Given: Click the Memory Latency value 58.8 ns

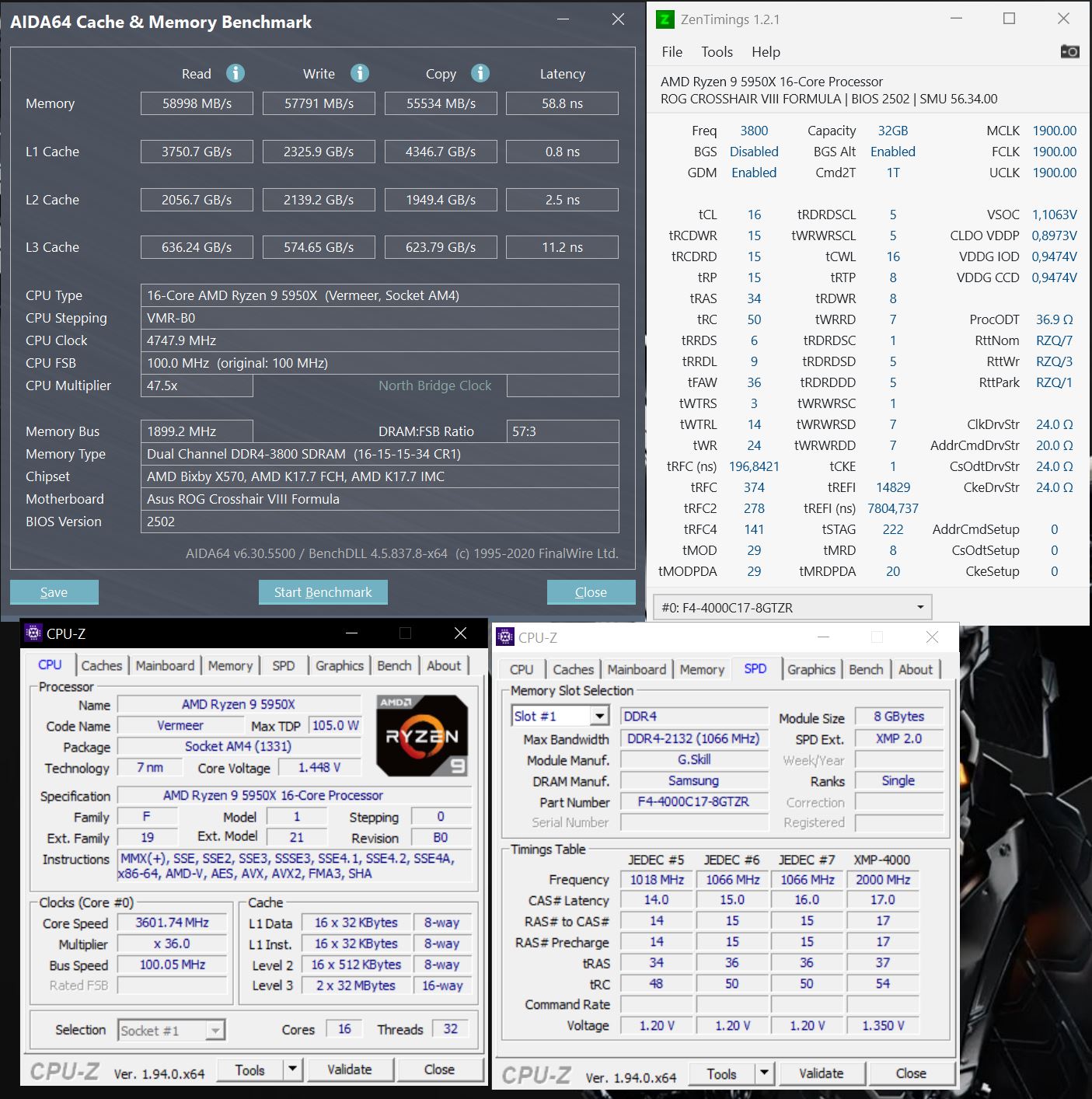Looking at the screenshot, I should point(562,103).
